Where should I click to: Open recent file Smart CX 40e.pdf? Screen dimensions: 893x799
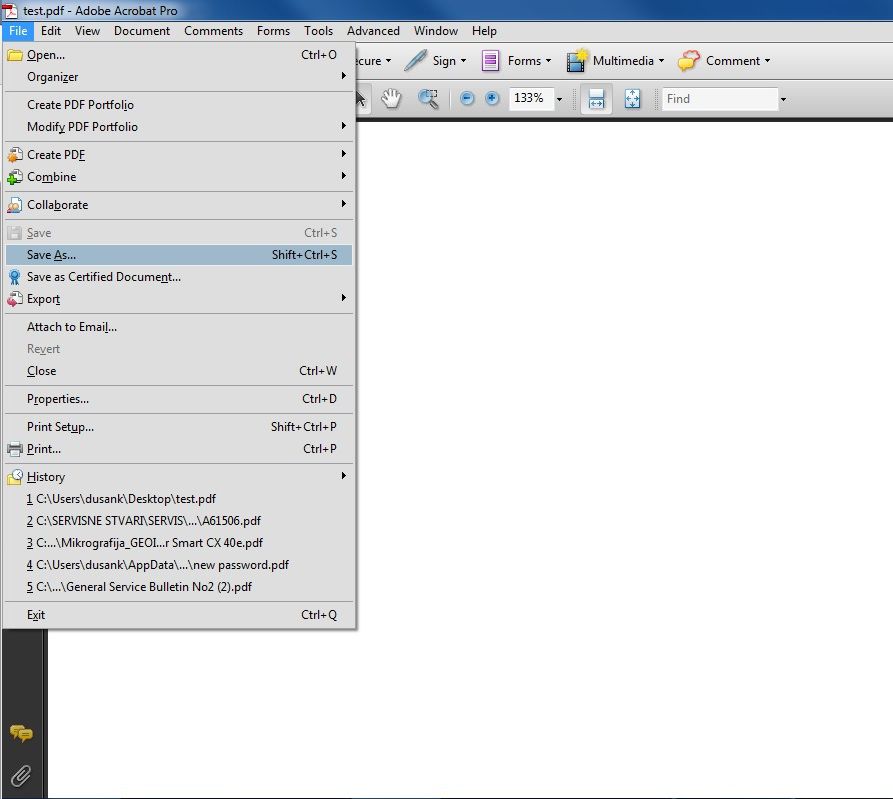(179, 543)
